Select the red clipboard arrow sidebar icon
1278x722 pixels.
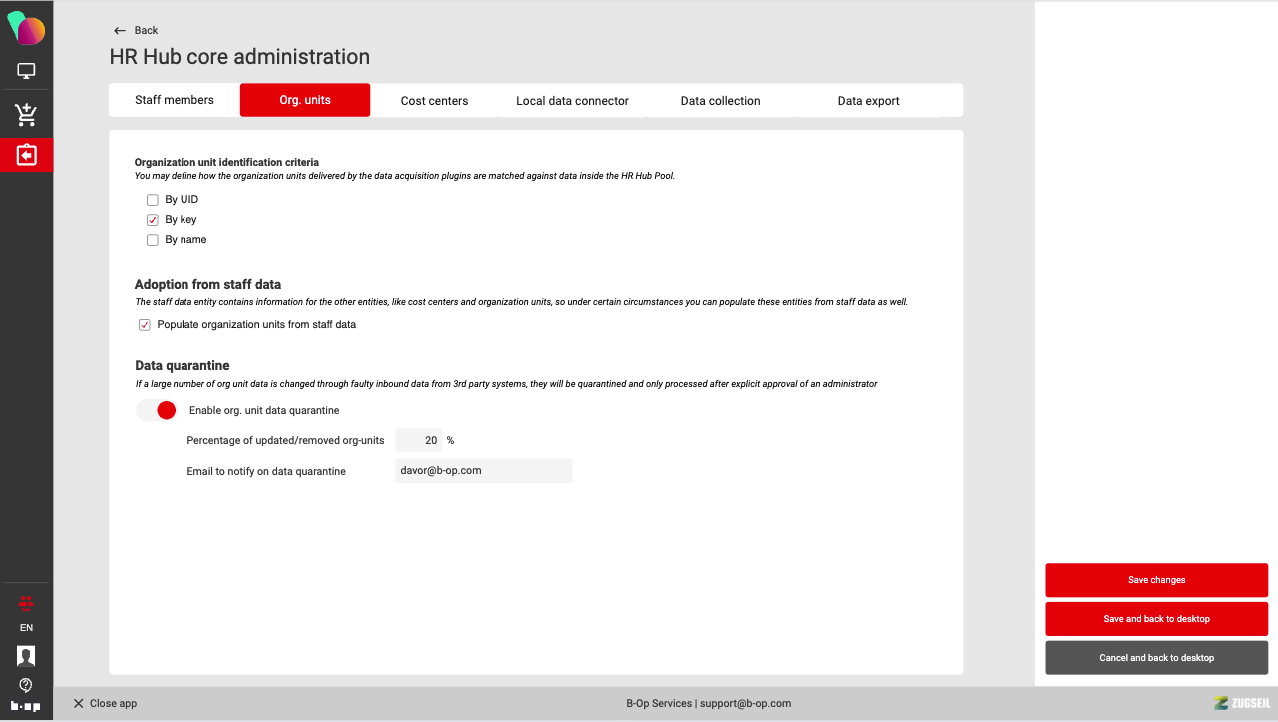26,155
